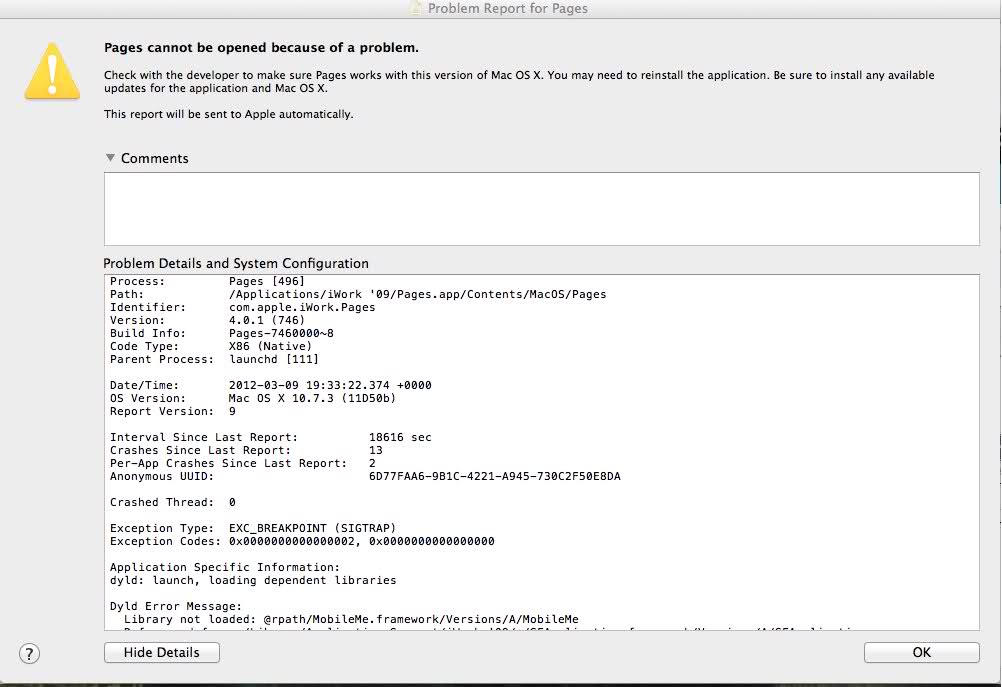
Task: Click Parent Process 'launchd [111]'
Action: click(x=274, y=359)
